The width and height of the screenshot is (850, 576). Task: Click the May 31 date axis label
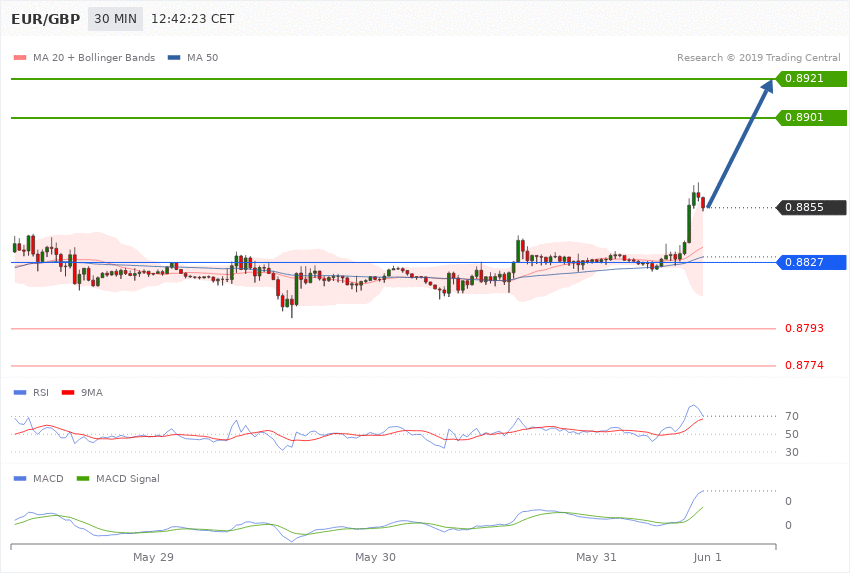click(596, 557)
